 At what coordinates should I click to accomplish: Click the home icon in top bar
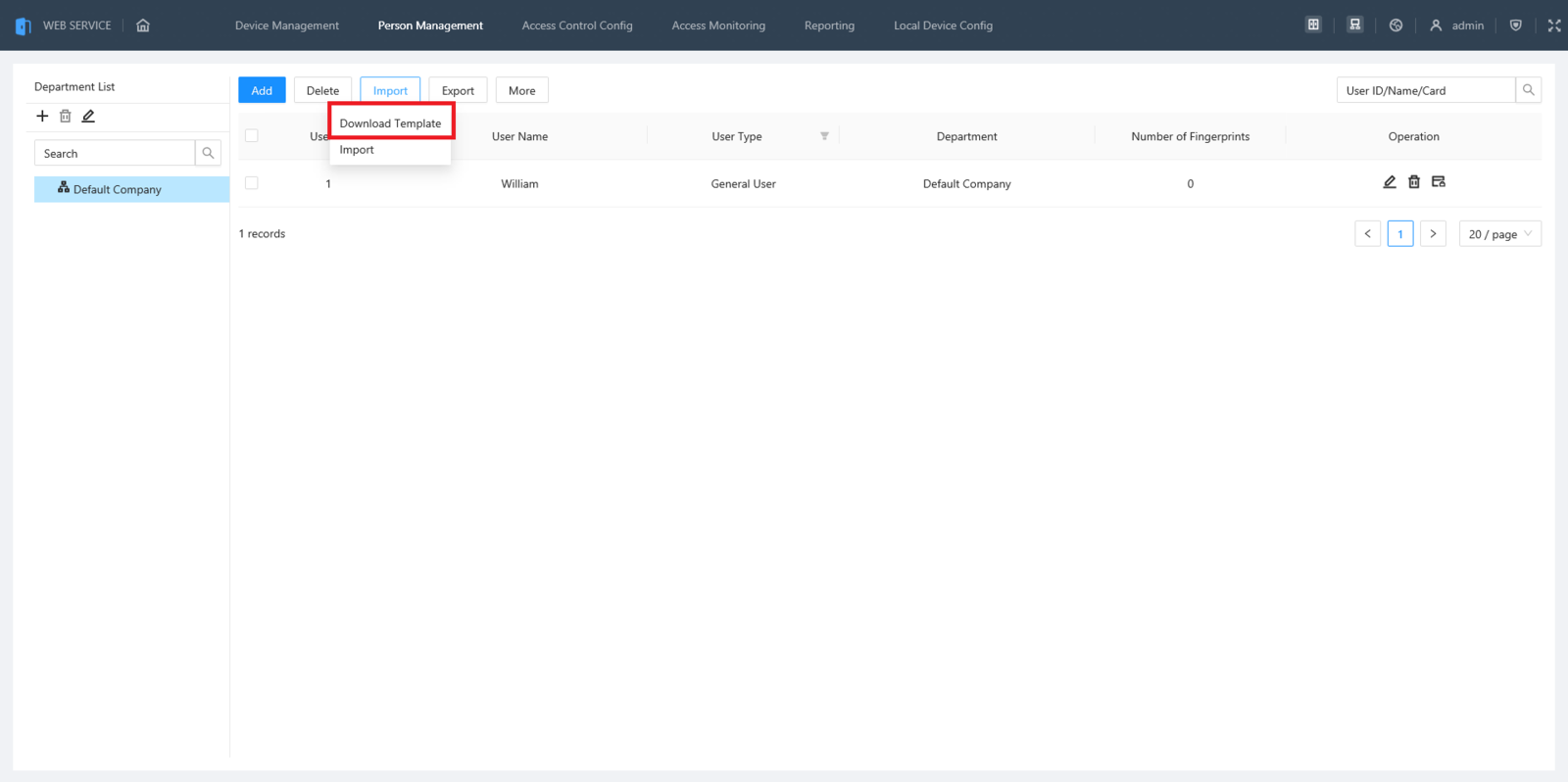[x=143, y=25]
